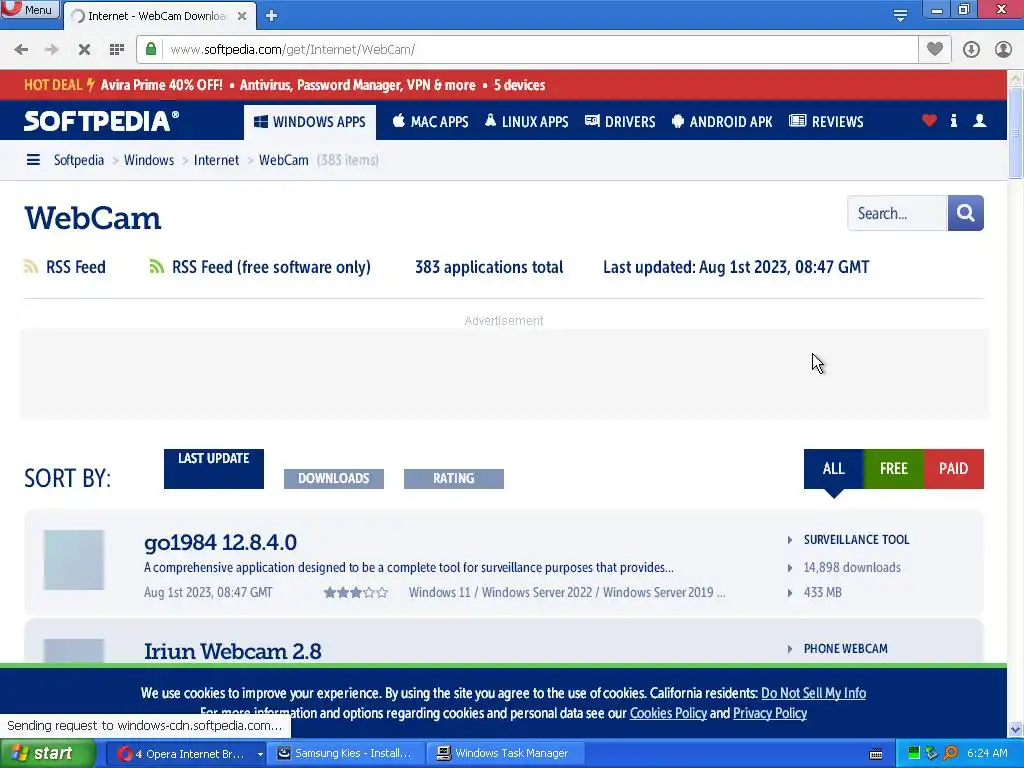Select the Windows Apps tab
1024x768 pixels.
click(x=310, y=122)
